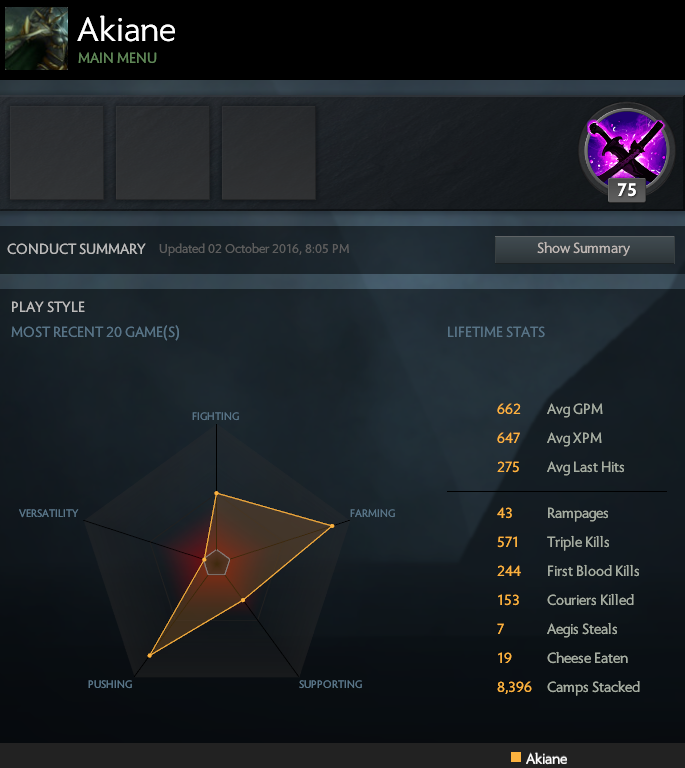Click the farming data point on the radar chart
The image size is (685, 768).
click(332, 526)
